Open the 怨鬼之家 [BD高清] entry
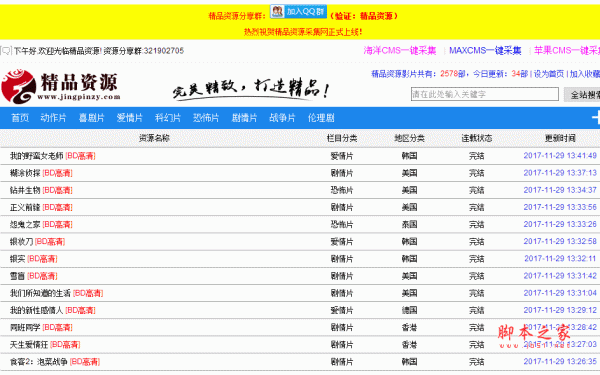The height and width of the screenshot is (375, 600). click(41, 225)
